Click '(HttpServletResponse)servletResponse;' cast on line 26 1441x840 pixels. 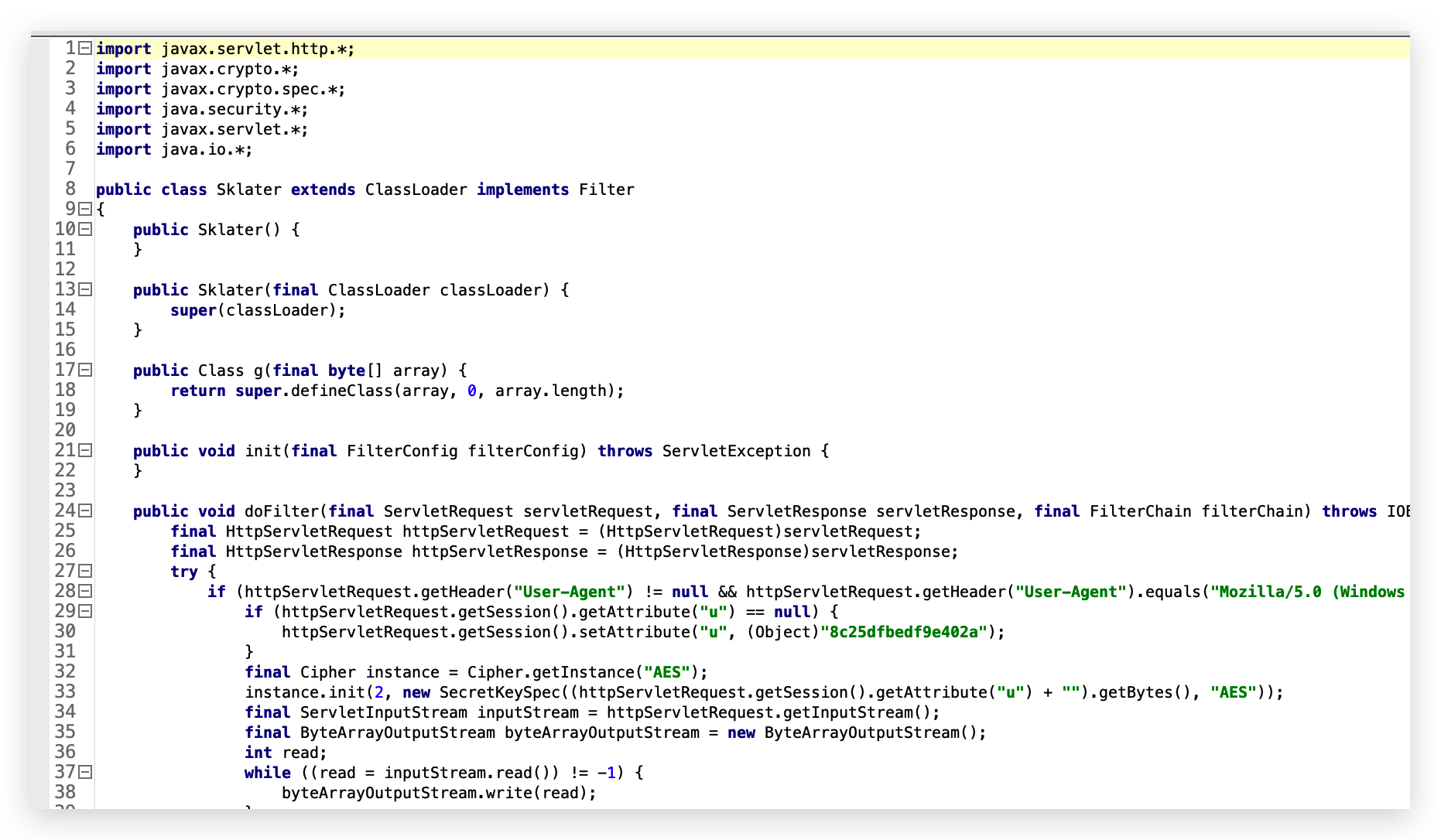(x=788, y=551)
